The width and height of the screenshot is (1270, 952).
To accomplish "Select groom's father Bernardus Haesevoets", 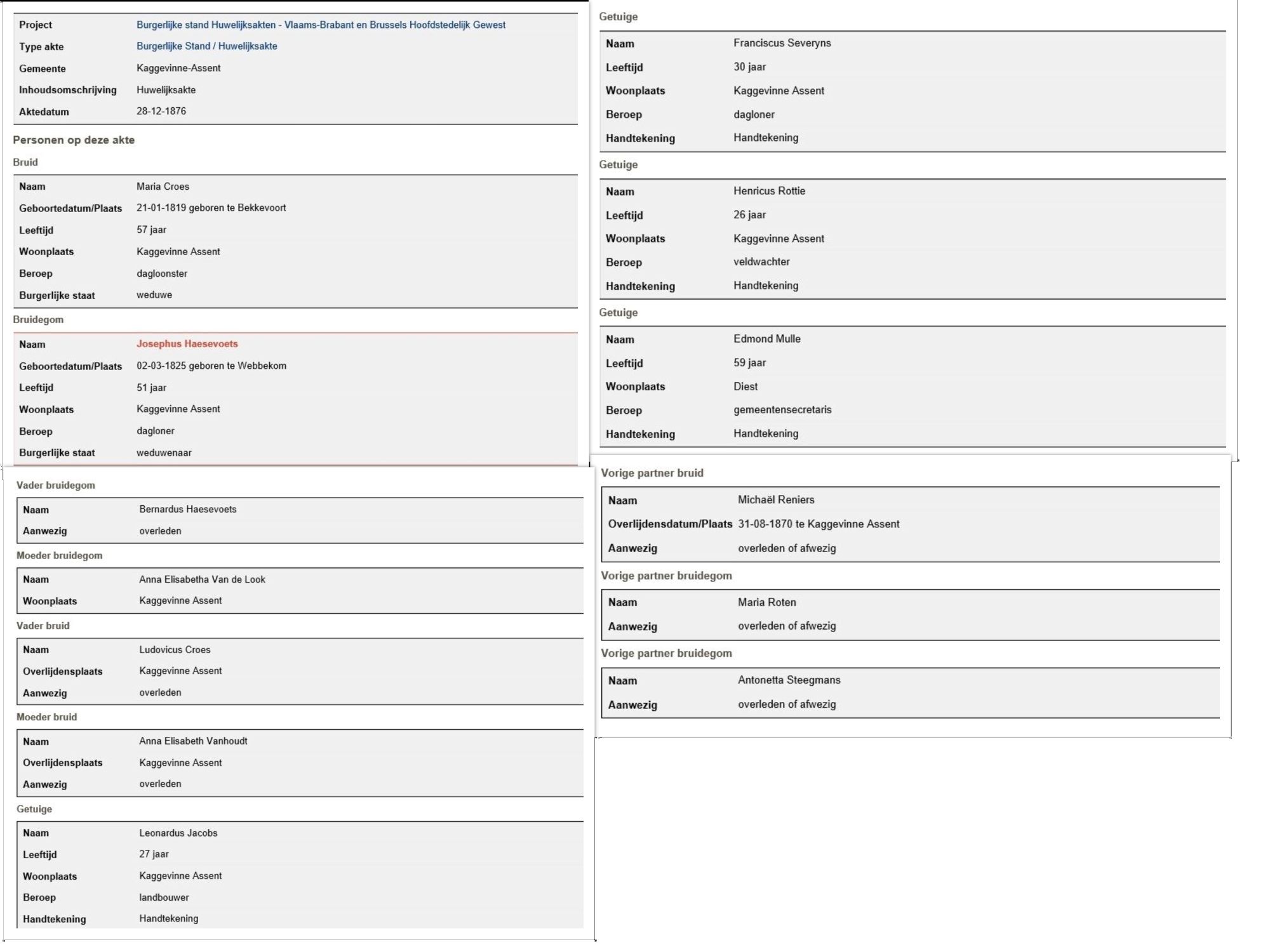I will (188, 510).
